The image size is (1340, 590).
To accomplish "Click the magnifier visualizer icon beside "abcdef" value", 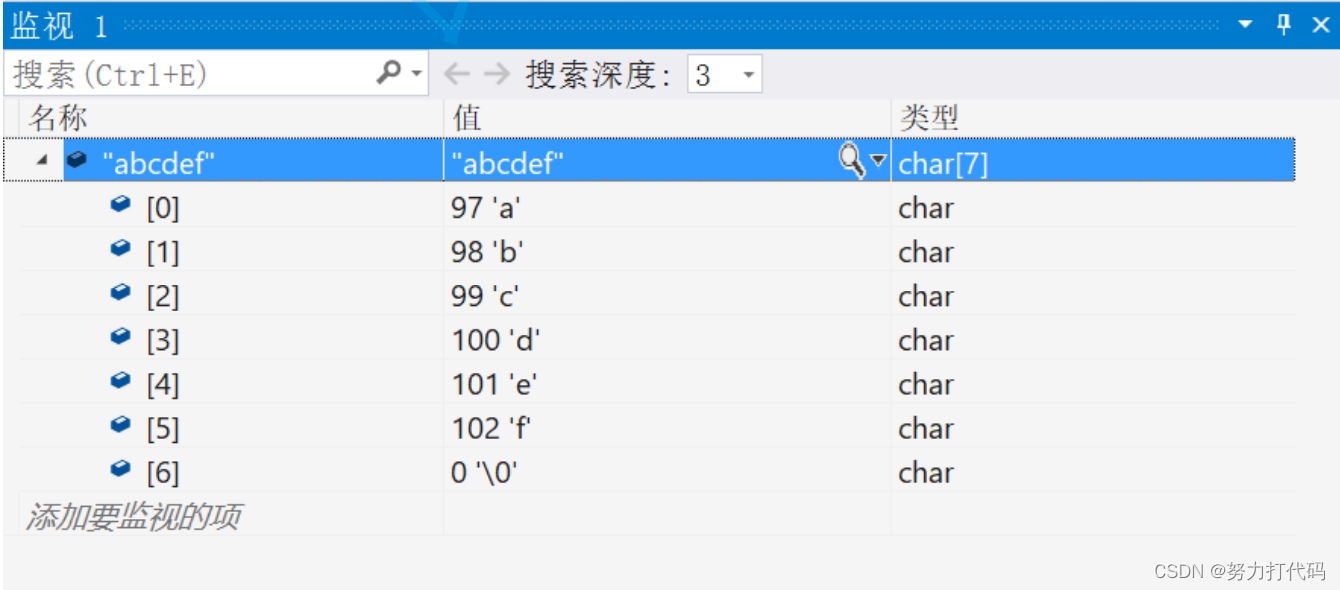I will (x=852, y=160).
